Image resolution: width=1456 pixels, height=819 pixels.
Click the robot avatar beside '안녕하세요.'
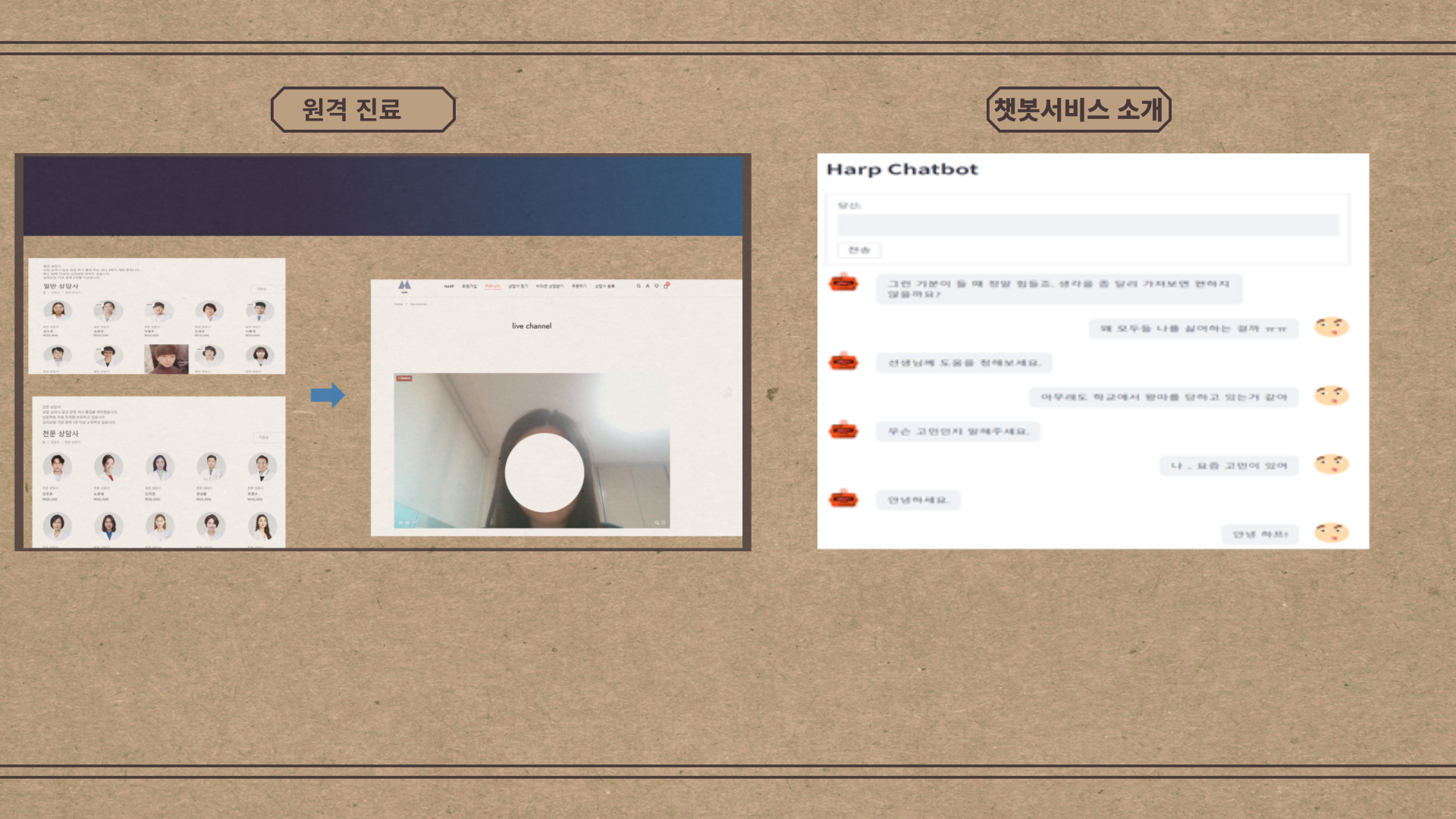(x=843, y=499)
